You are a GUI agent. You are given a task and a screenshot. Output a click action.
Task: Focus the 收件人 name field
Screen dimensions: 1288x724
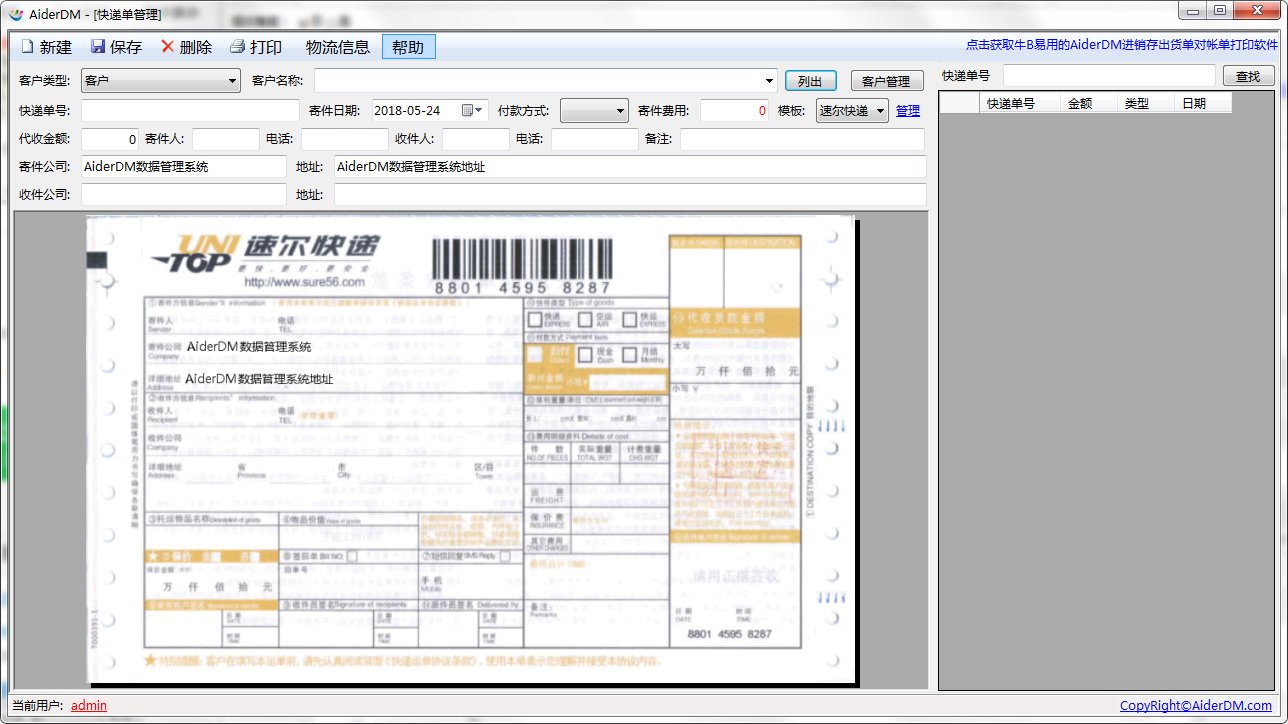(x=476, y=139)
